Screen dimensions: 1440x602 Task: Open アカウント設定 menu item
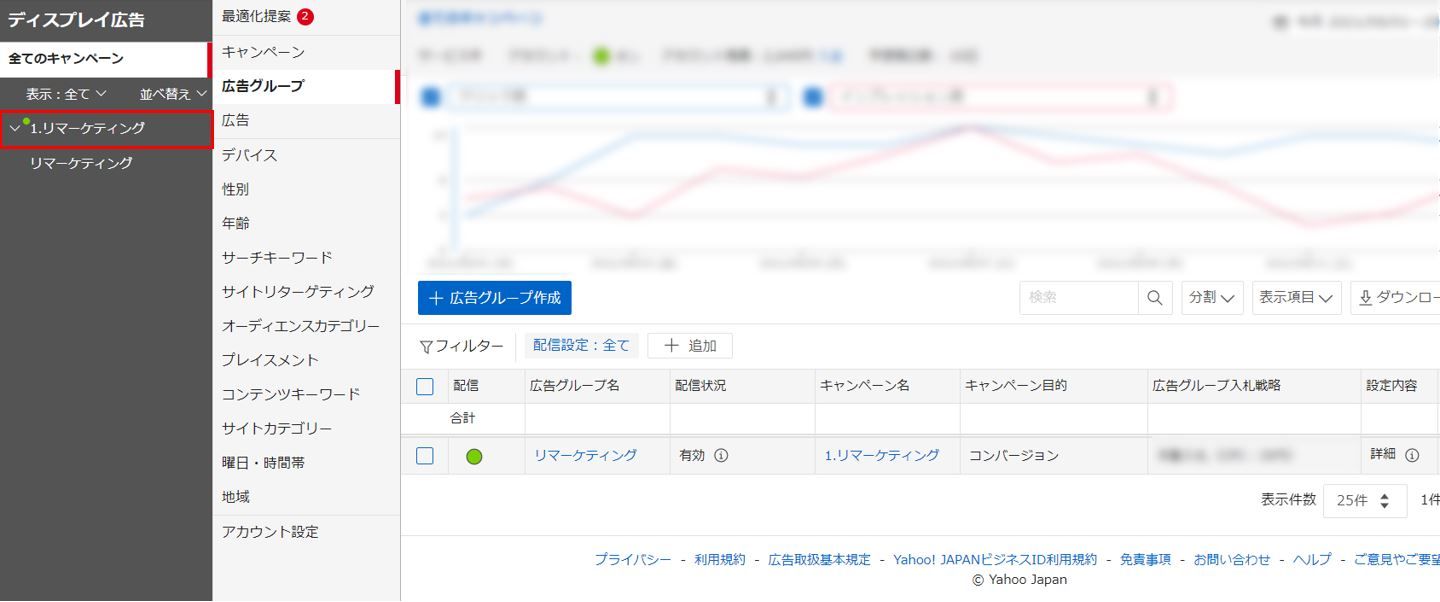(270, 532)
